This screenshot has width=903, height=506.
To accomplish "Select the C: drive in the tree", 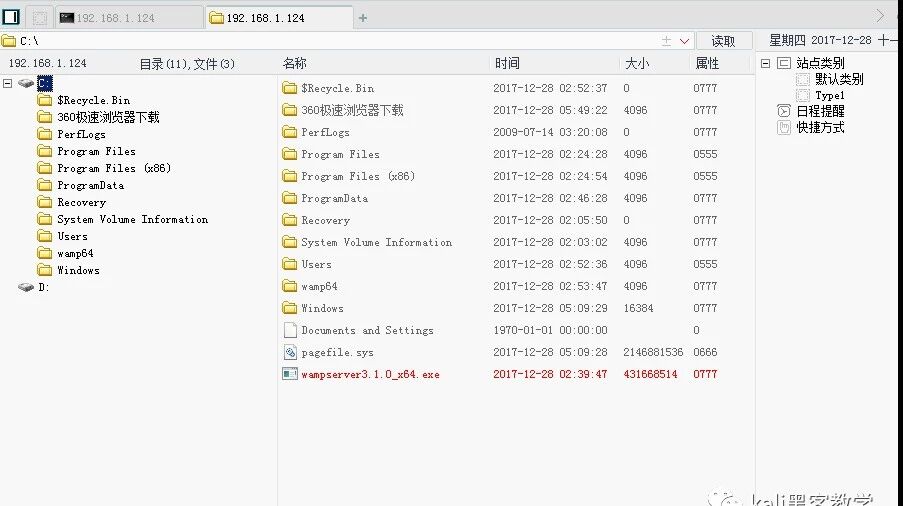I will click(45, 83).
